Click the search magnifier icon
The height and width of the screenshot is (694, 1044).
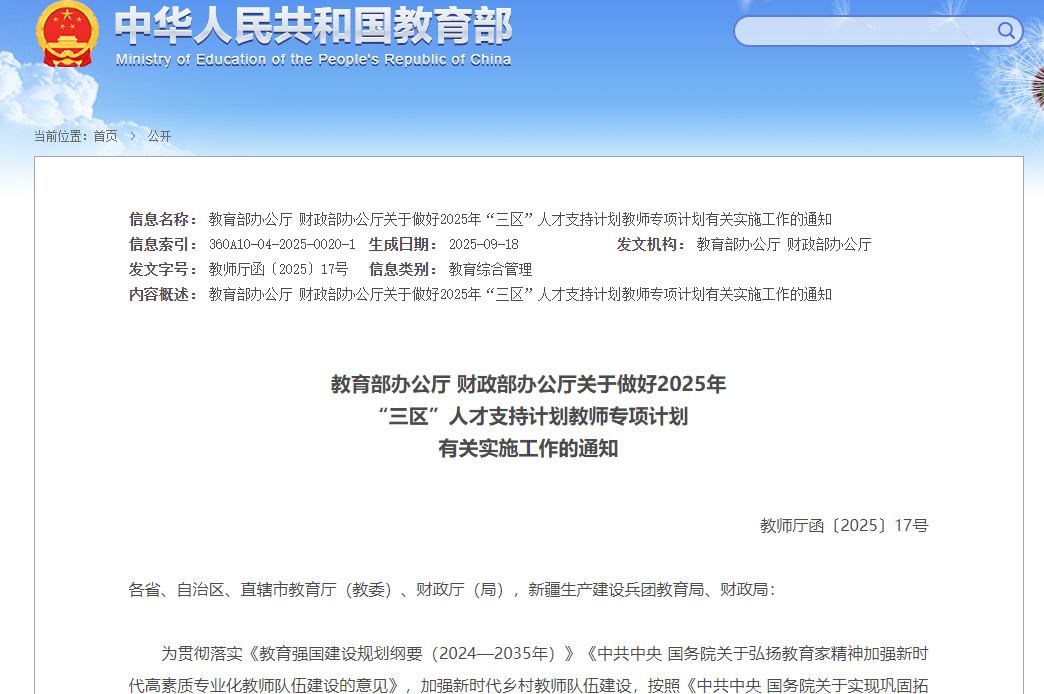pyautogui.click(x=1006, y=31)
